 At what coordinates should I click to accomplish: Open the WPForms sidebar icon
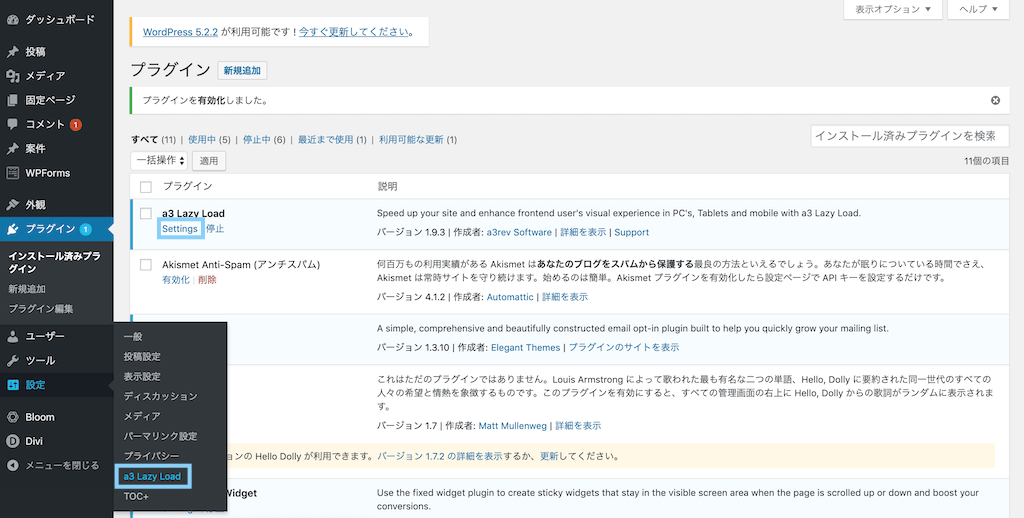[12, 173]
